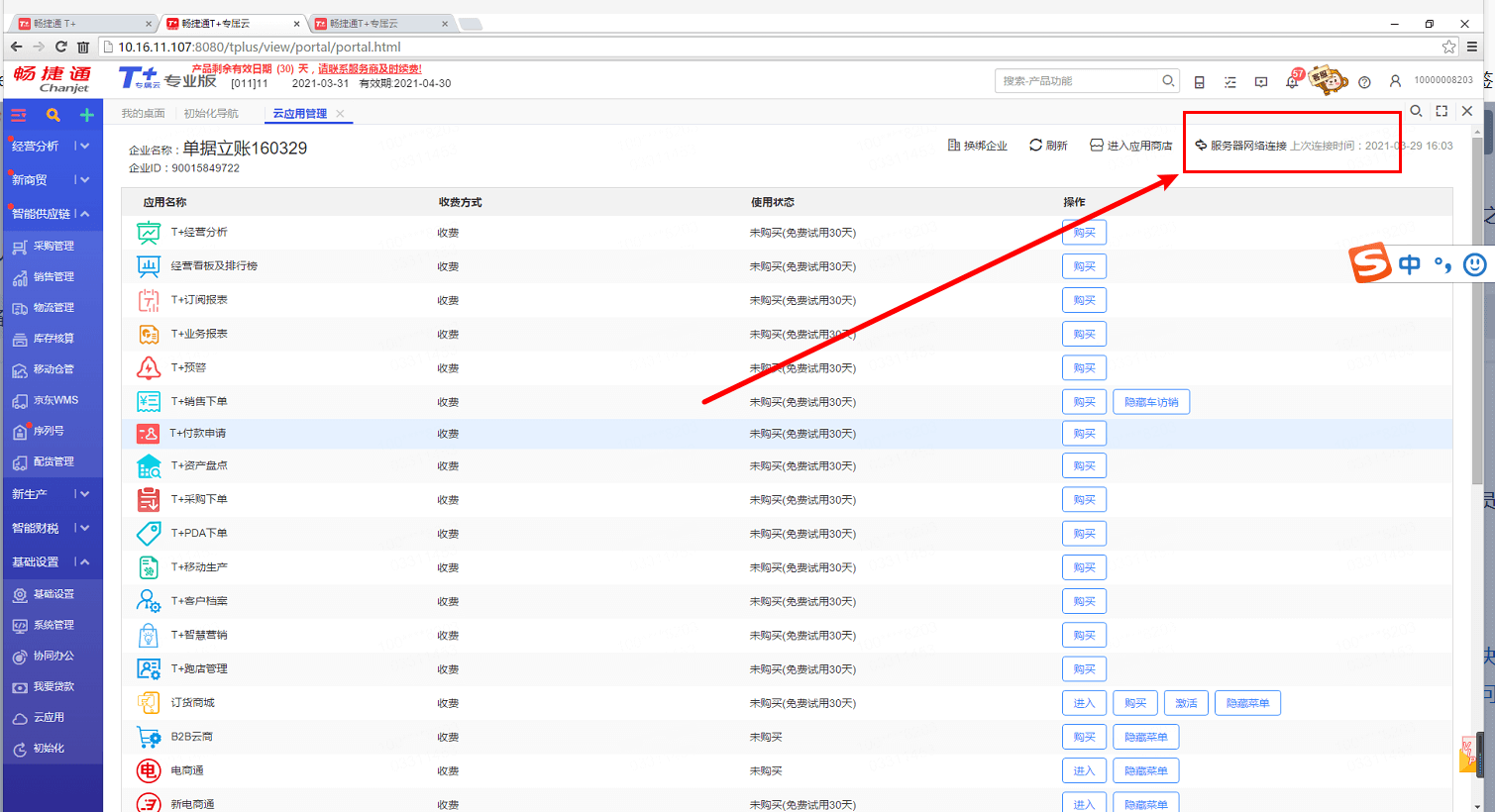Expand the 新生产 sidebar section

tap(52, 494)
